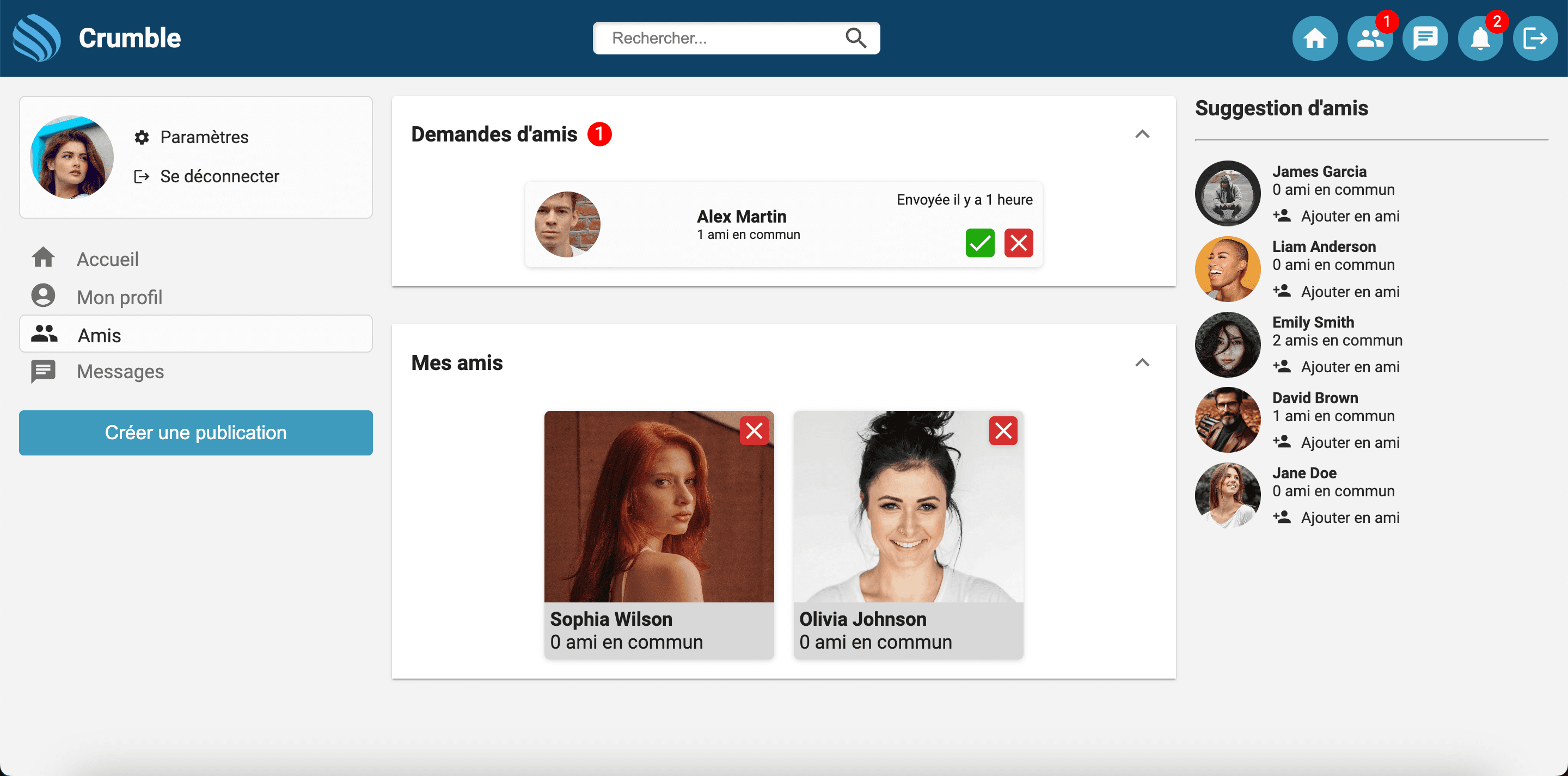This screenshot has width=1568, height=776.
Task: Accept Alex Martin's friend request
Action: point(980,243)
